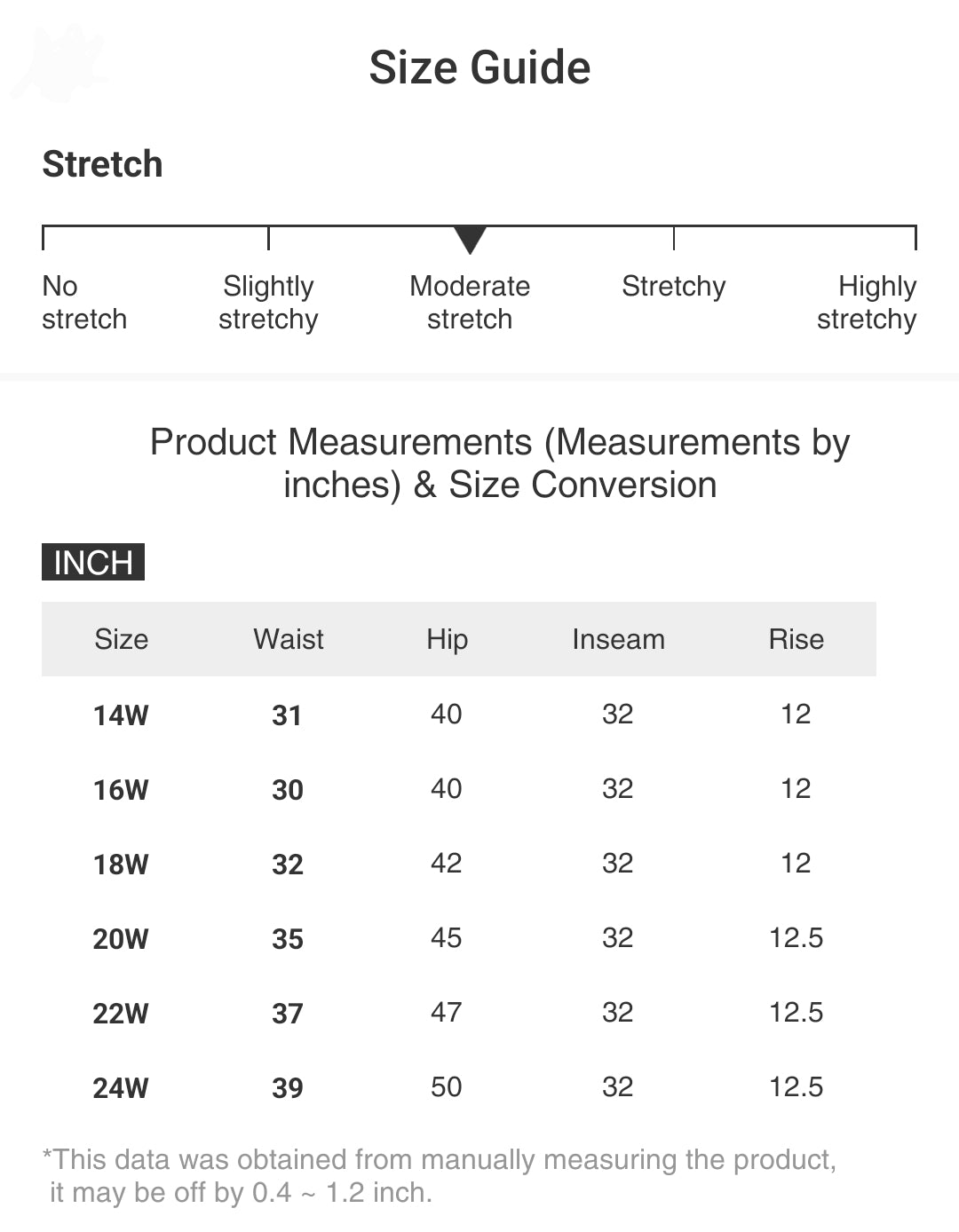Screen dimensions: 959x1232
Task: Click the 'Moderate stretch' label
Action: click(x=470, y=303)
